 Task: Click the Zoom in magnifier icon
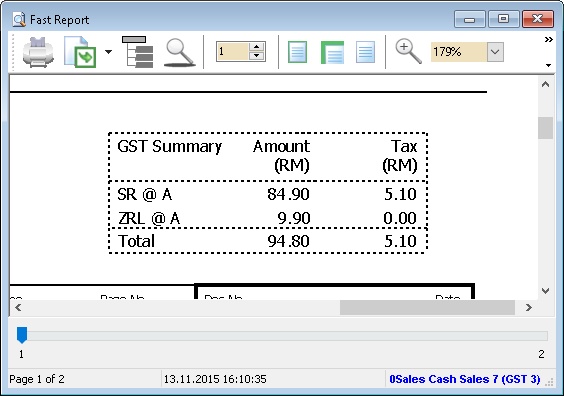point(408,52)
